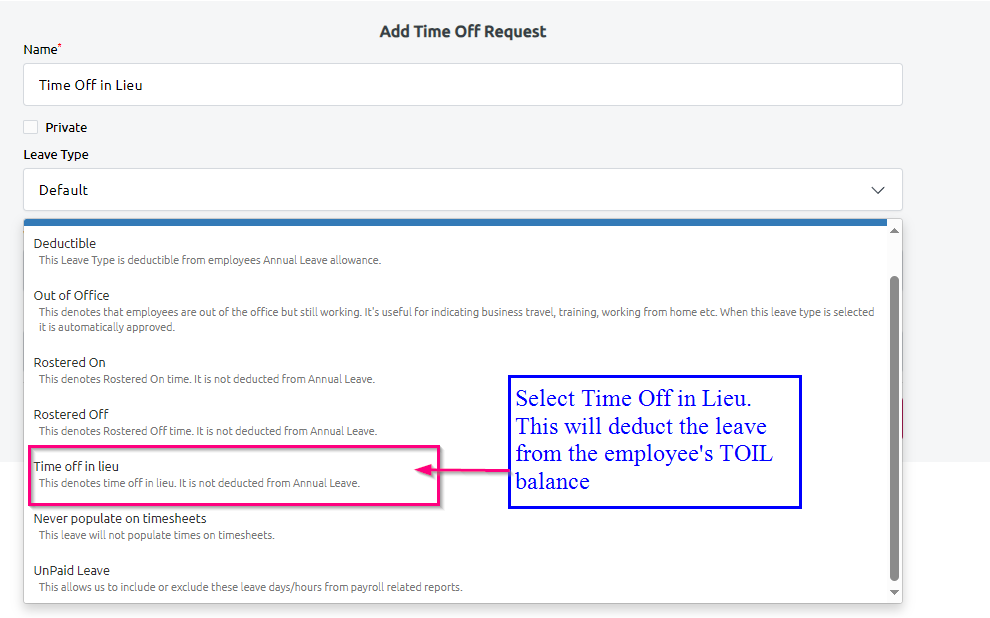990x618 pixels.
Task: Click the highlighted blue bar atop the list
Action: coord(455,221)
